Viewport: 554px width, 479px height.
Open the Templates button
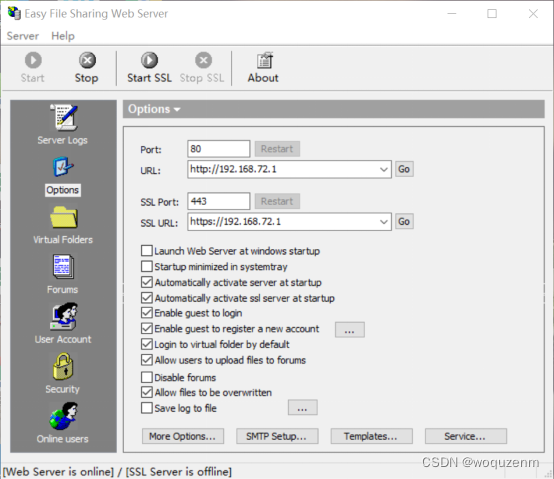371,436
